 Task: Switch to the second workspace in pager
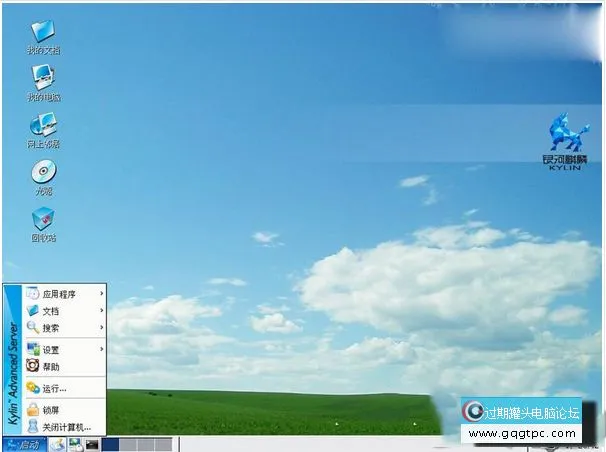point(128,444)
